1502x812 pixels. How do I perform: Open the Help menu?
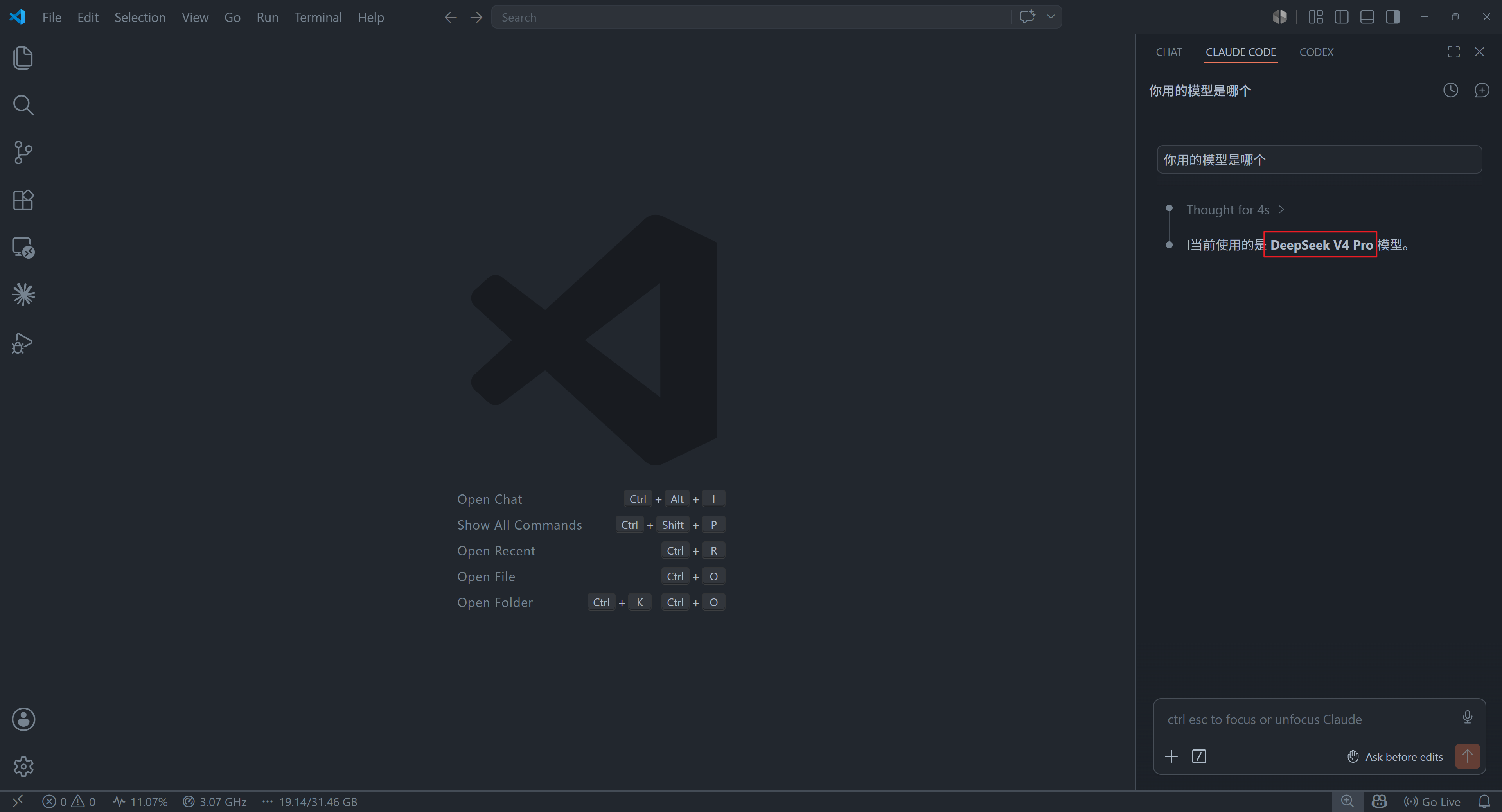tap(371, 18)
